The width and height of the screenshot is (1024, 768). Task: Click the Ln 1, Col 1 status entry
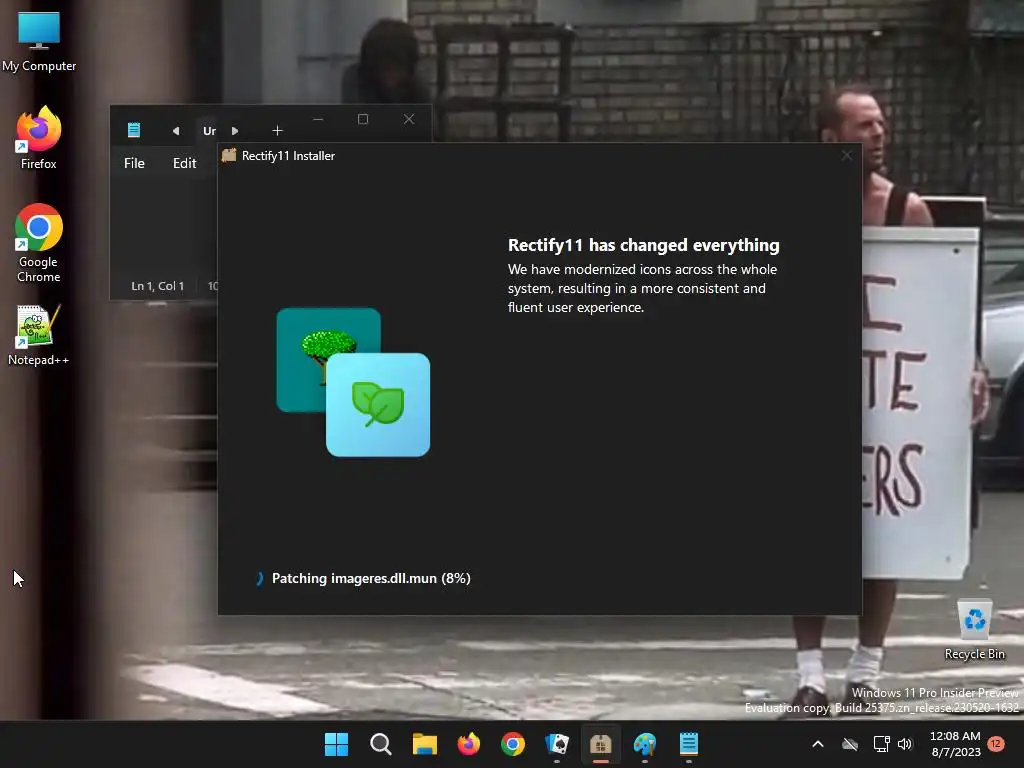coord(157,286)
